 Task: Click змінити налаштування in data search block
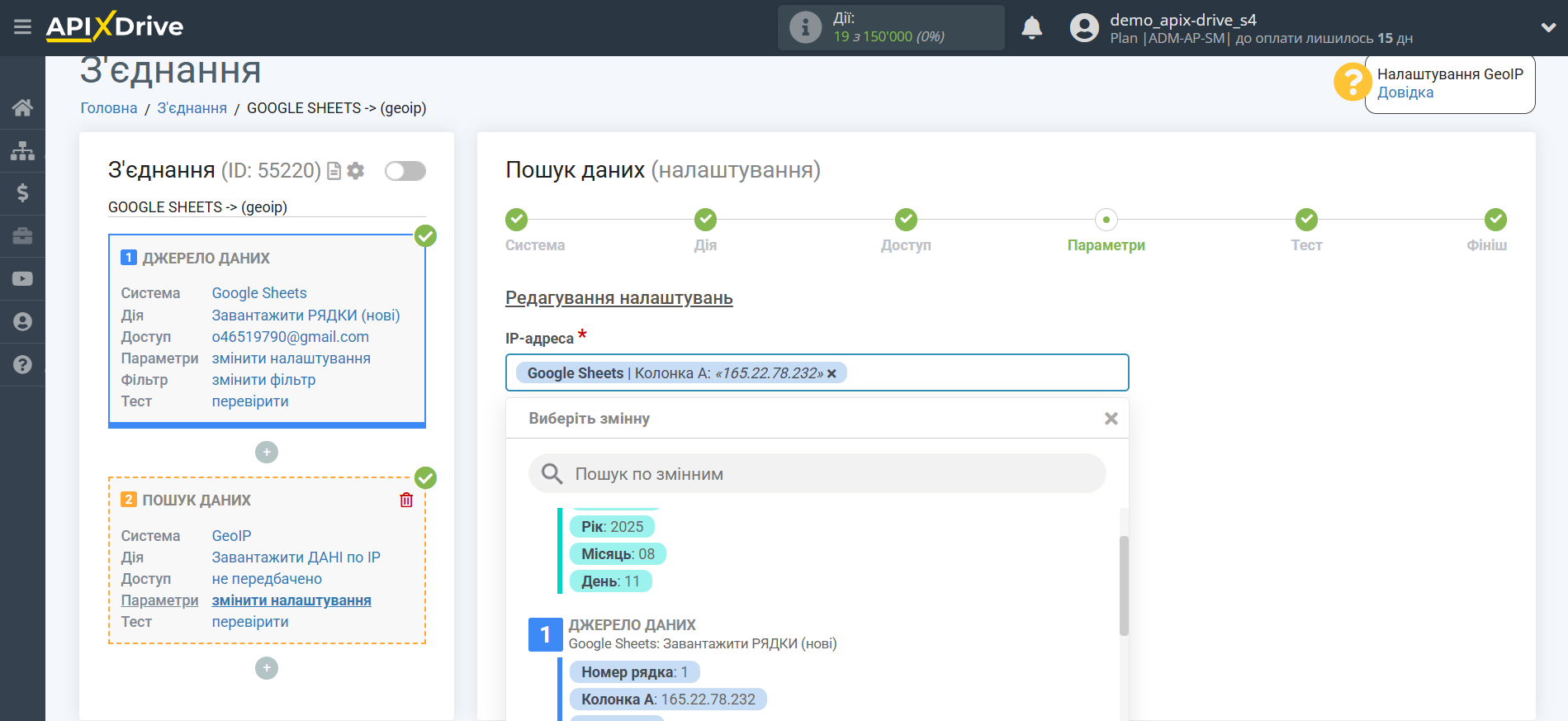click(x=291, y=600)
